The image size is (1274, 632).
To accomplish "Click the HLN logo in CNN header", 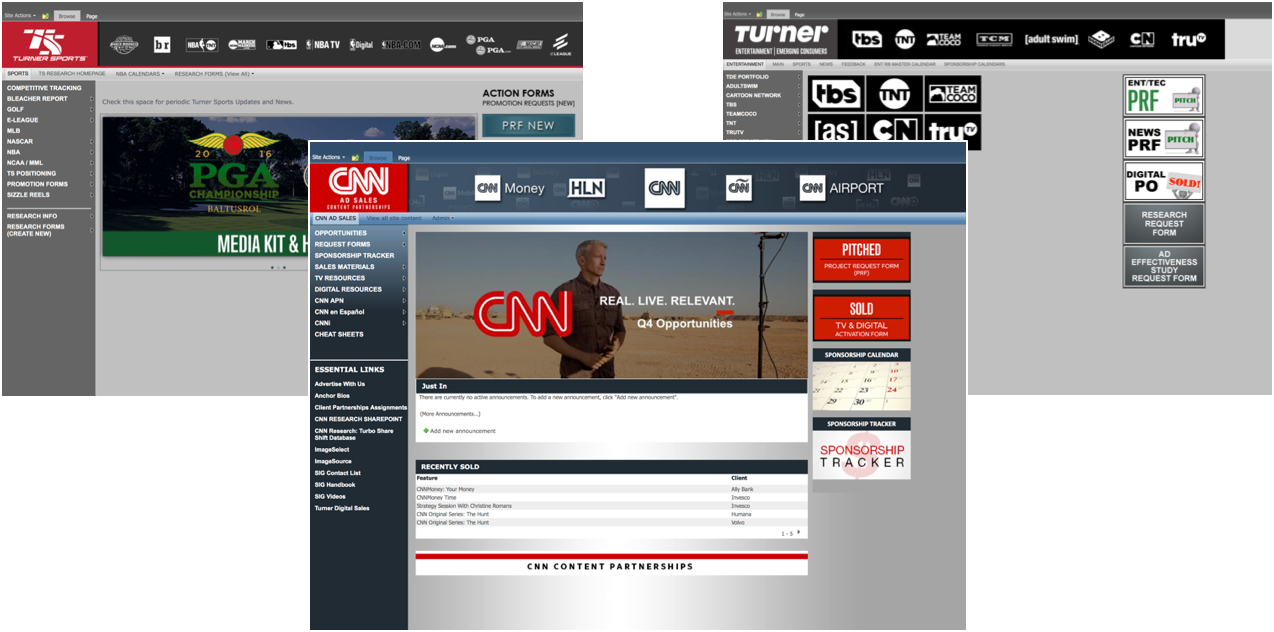I will [587, 188].
